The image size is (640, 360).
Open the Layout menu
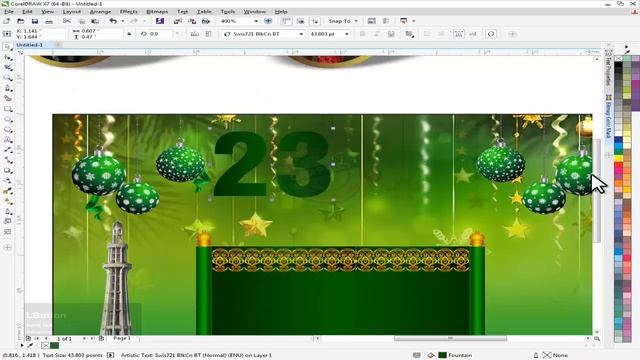coord(72,11)
